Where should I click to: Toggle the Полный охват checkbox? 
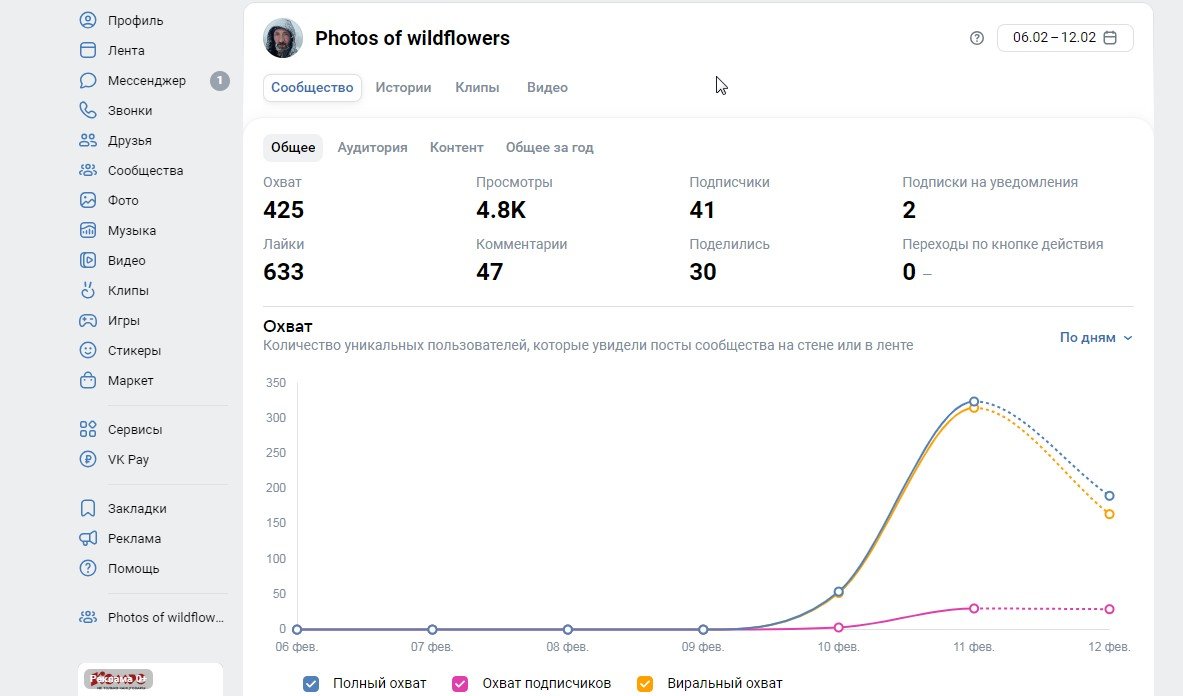pos(311,684)
